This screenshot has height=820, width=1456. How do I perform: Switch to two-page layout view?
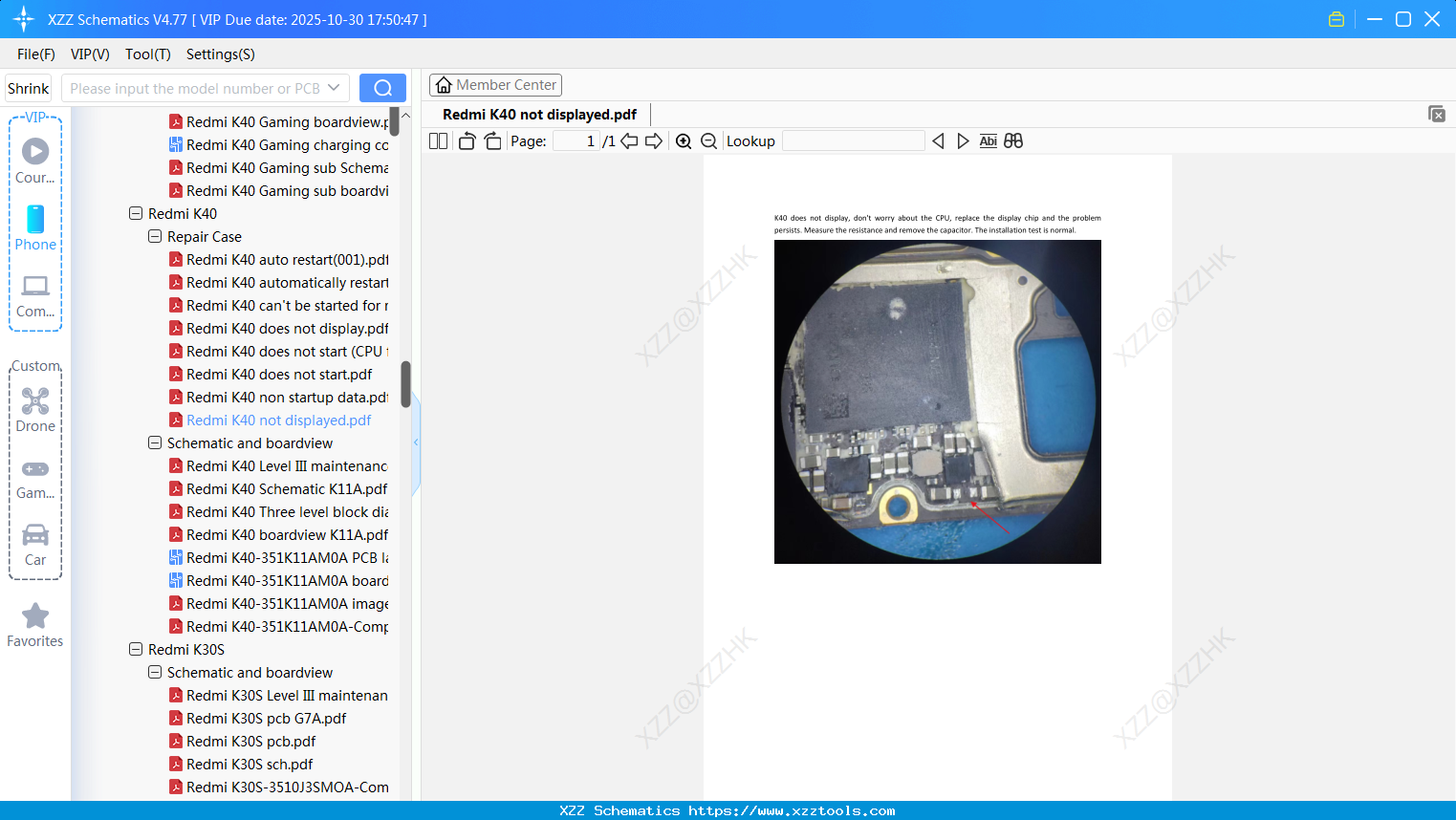(x=437, y=140)
